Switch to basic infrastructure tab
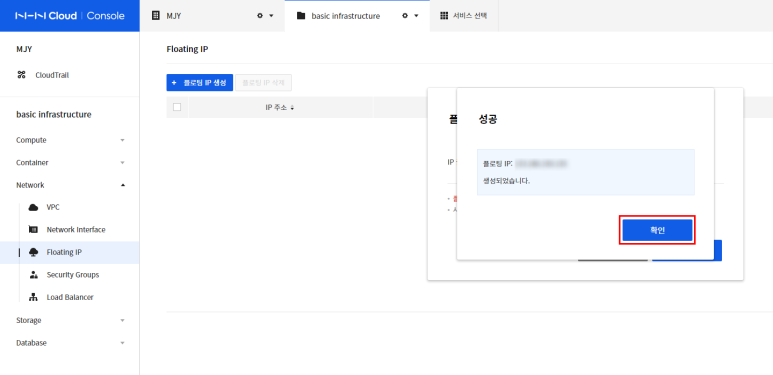 [x=357, y=16]
